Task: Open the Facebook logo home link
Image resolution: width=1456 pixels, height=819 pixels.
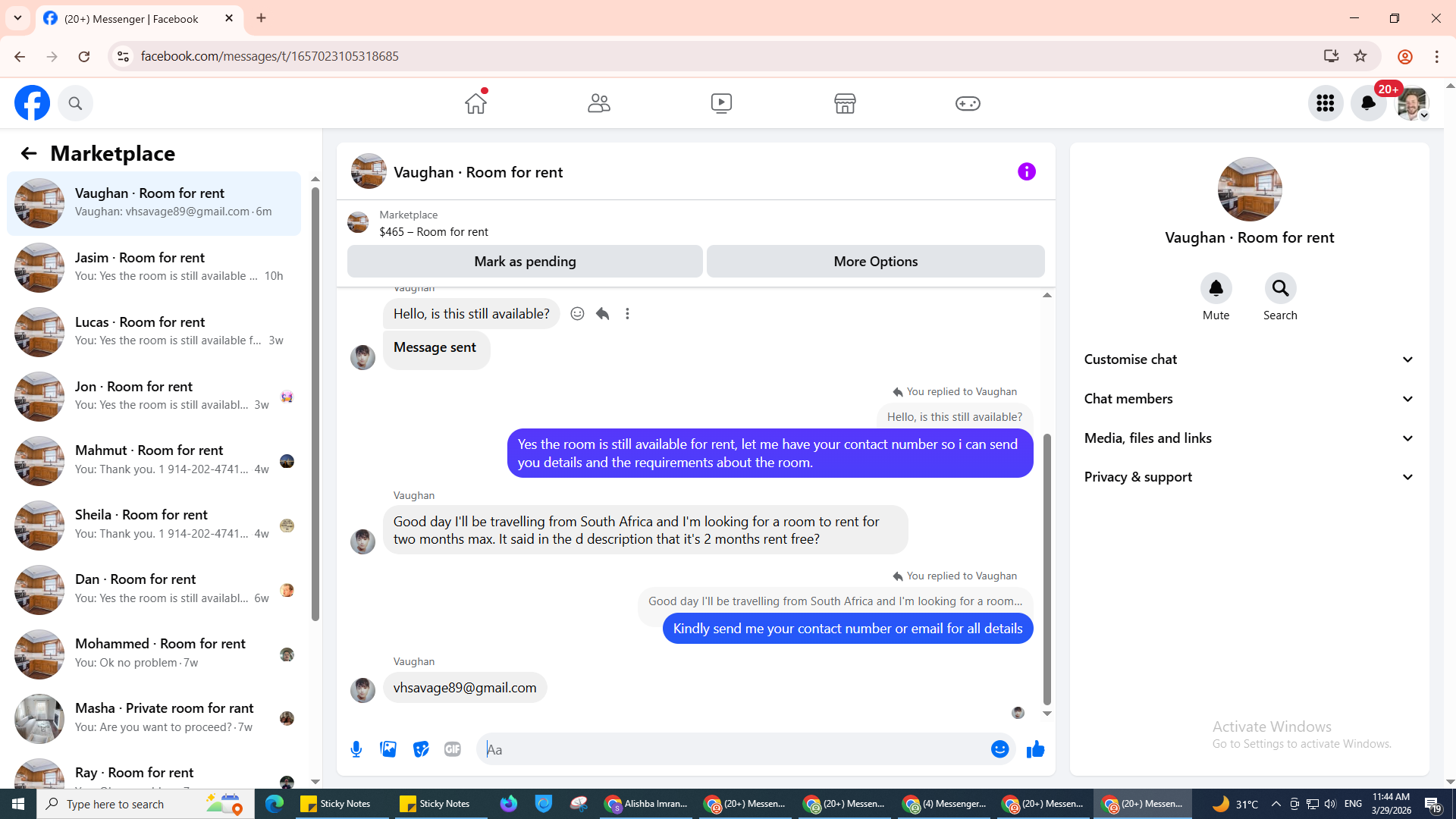Action: 32,103
